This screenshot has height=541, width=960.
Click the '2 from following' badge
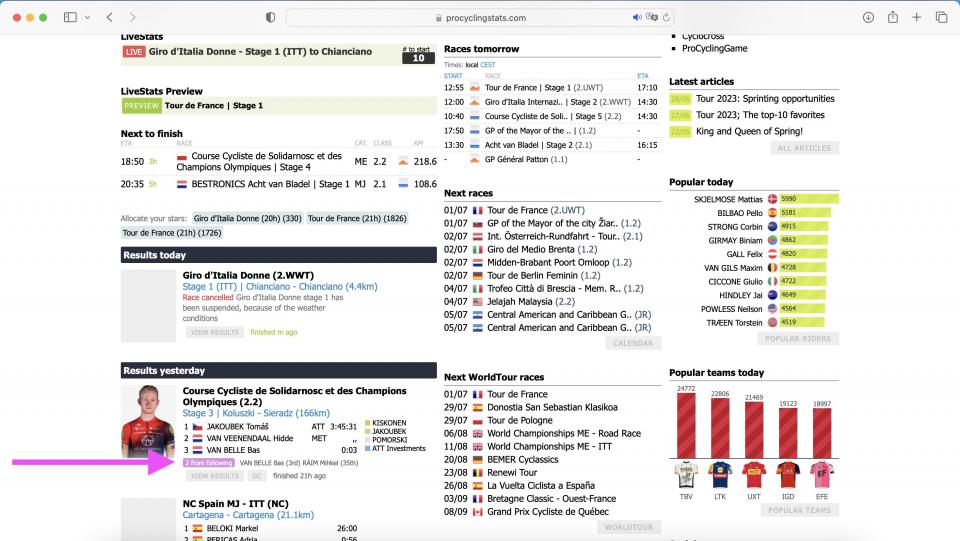pos(209,463)
